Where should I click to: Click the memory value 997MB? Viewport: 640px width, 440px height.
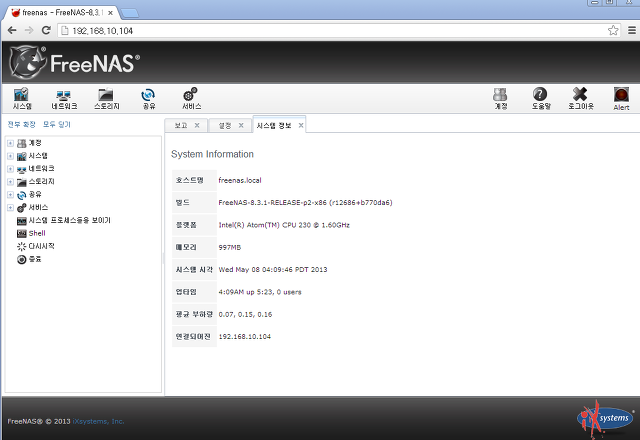click(x=230, y=247)
